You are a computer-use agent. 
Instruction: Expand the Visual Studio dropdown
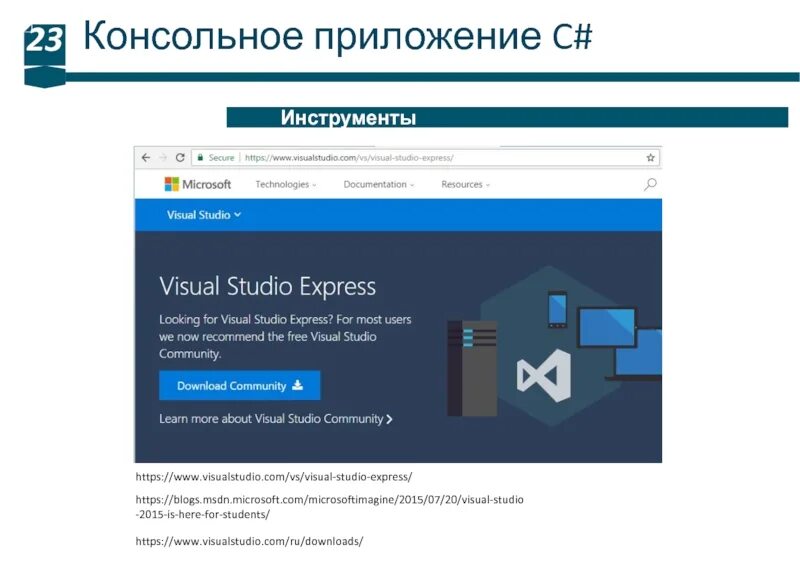204,215
